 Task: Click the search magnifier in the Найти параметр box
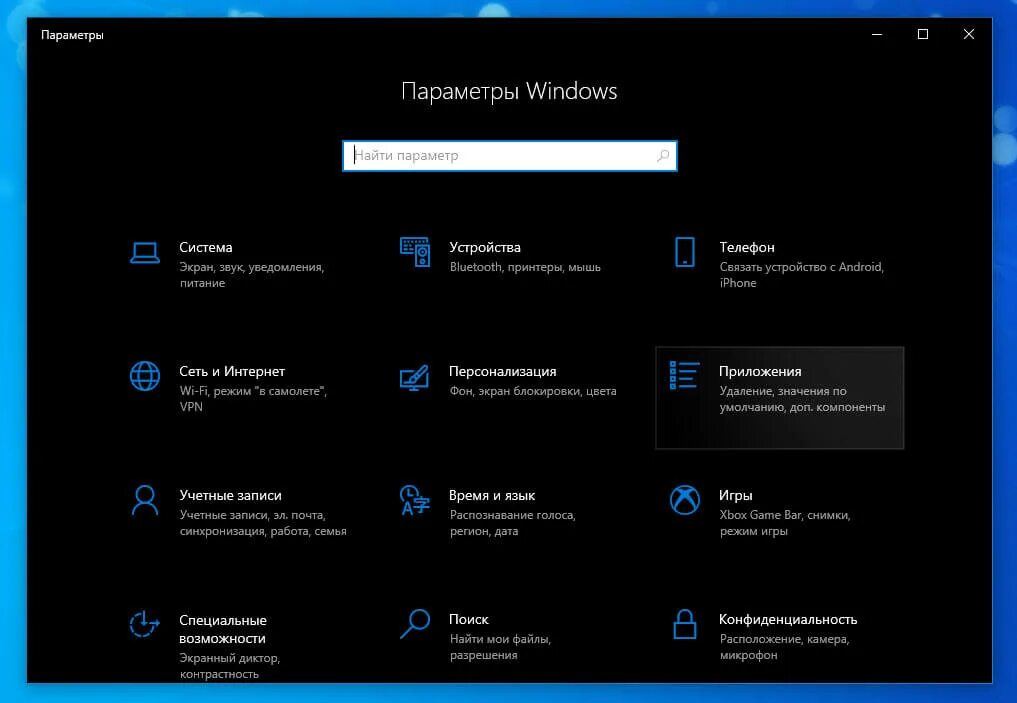[x=663, y=156]
